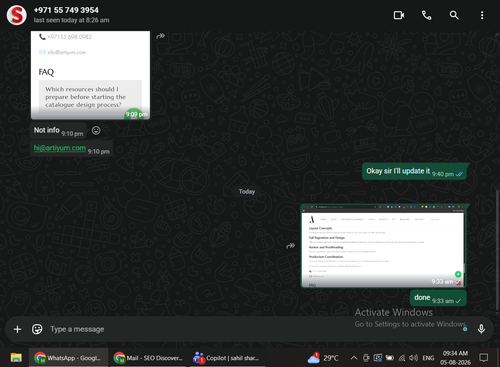500x367 pixels.
Task: Switch to the WhatsApp Chrome taskbar window
Action: coord(68,358)
